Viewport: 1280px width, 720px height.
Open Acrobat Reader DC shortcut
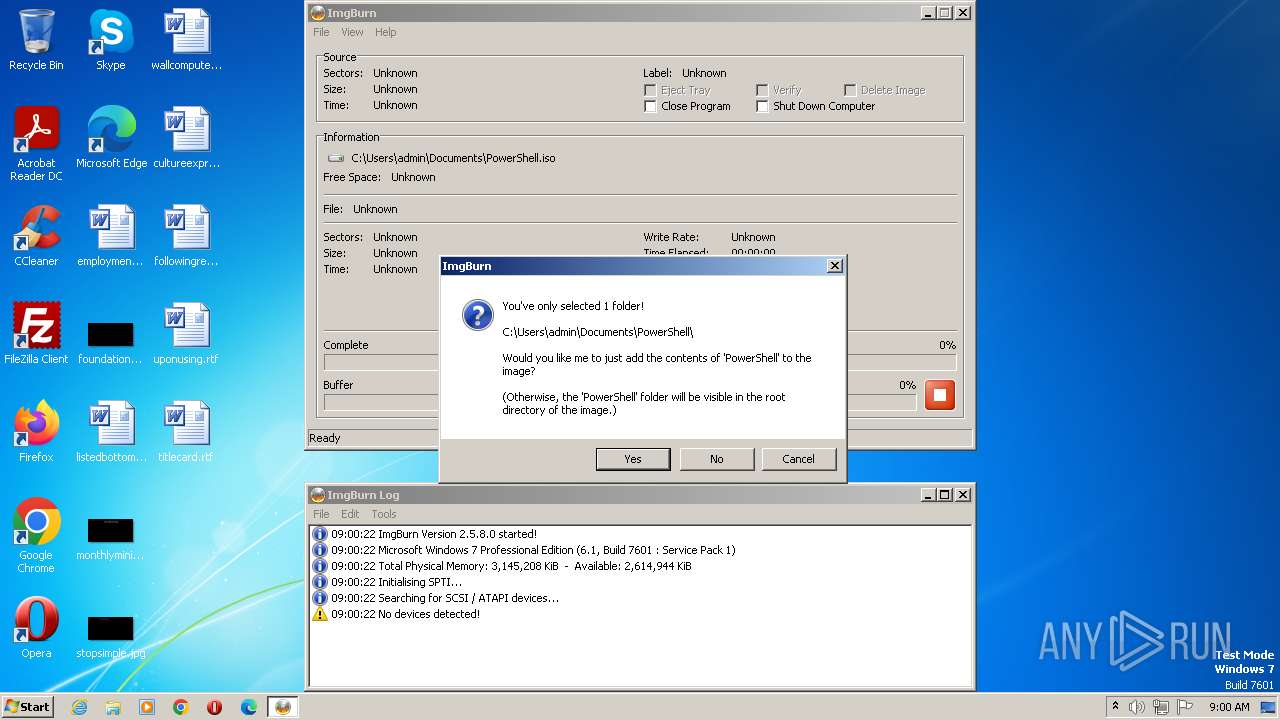coord(36,143)
